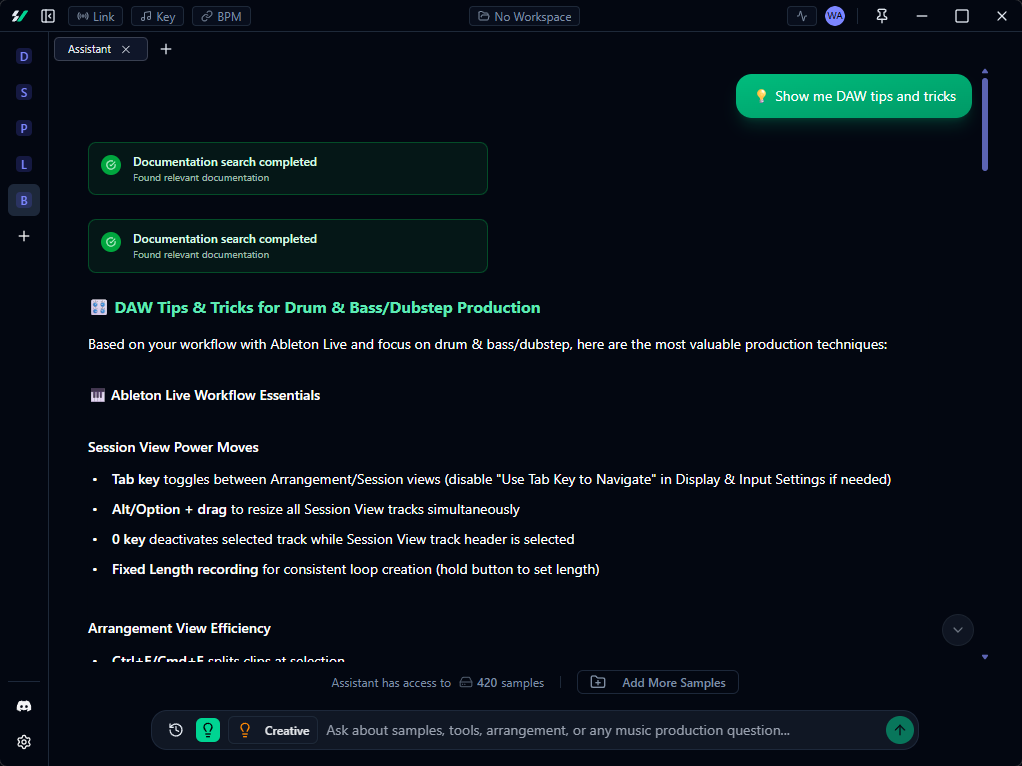Open the Key selector in the toolbar
This screenshot has height=766, width=1022.
tap(157, 15)
